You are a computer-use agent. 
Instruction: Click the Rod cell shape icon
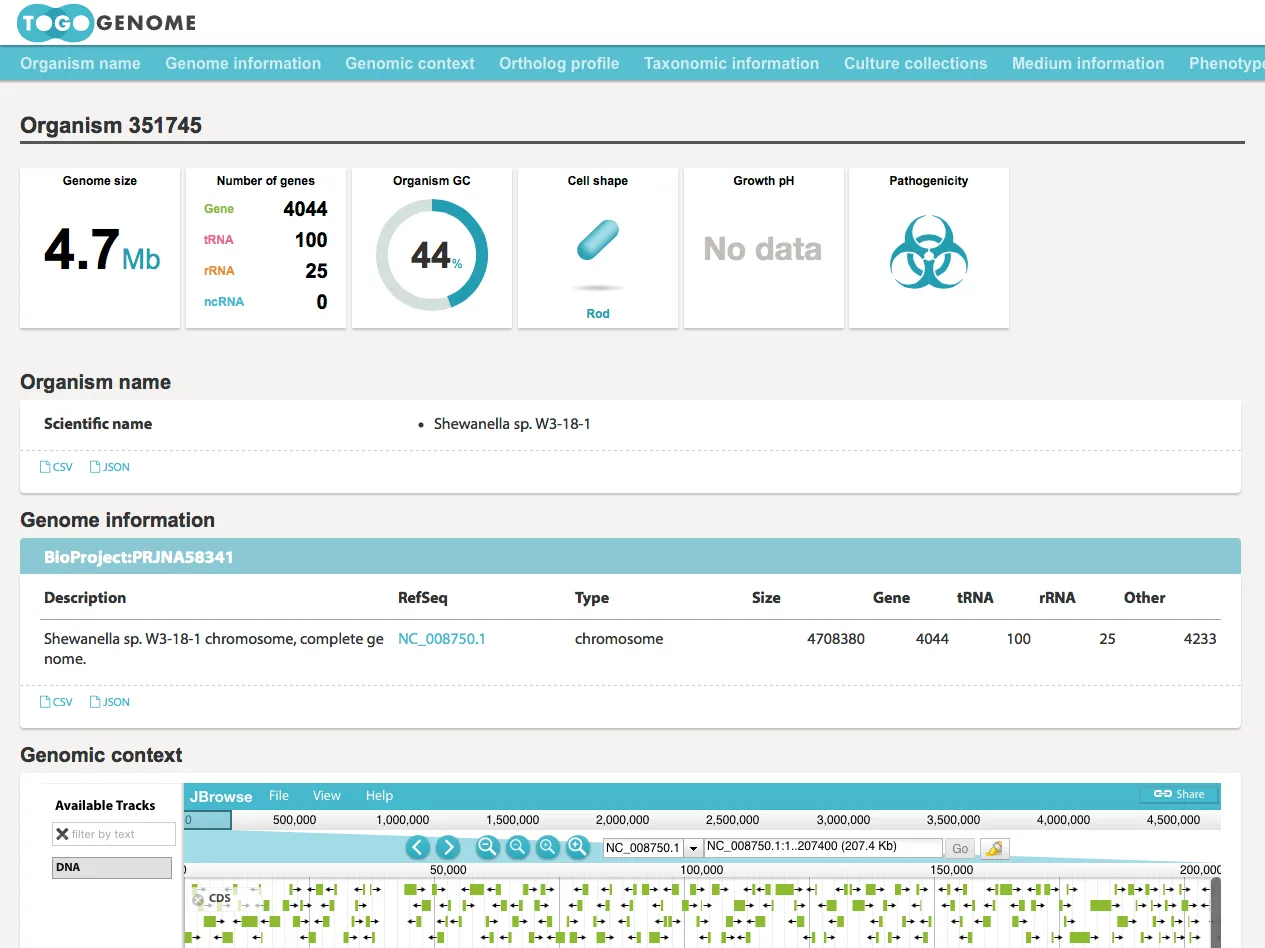click(x=598, y=242)
